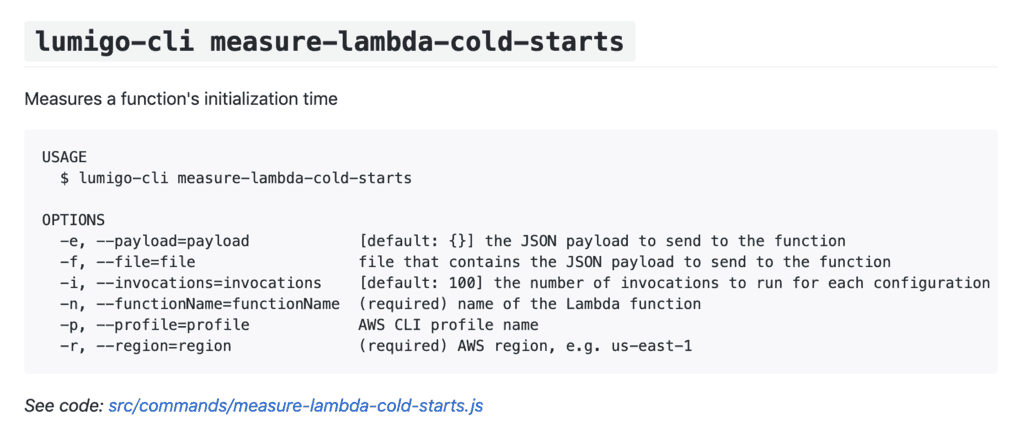Click the -f, --file=file option
This screenshot has height=426, width=1024.
coord(127,262)
